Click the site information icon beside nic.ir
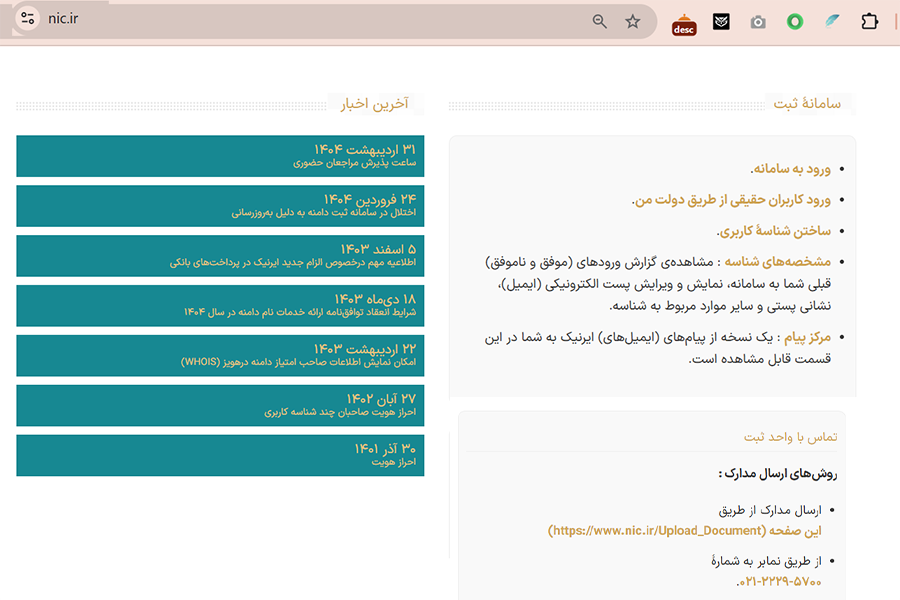Image resolution: width=900 pixels, height=600 pixels. coord(27,18)
